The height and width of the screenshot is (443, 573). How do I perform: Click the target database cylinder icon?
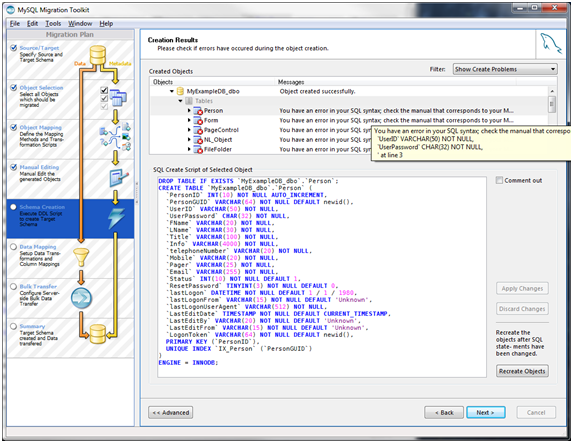(98, 334)
